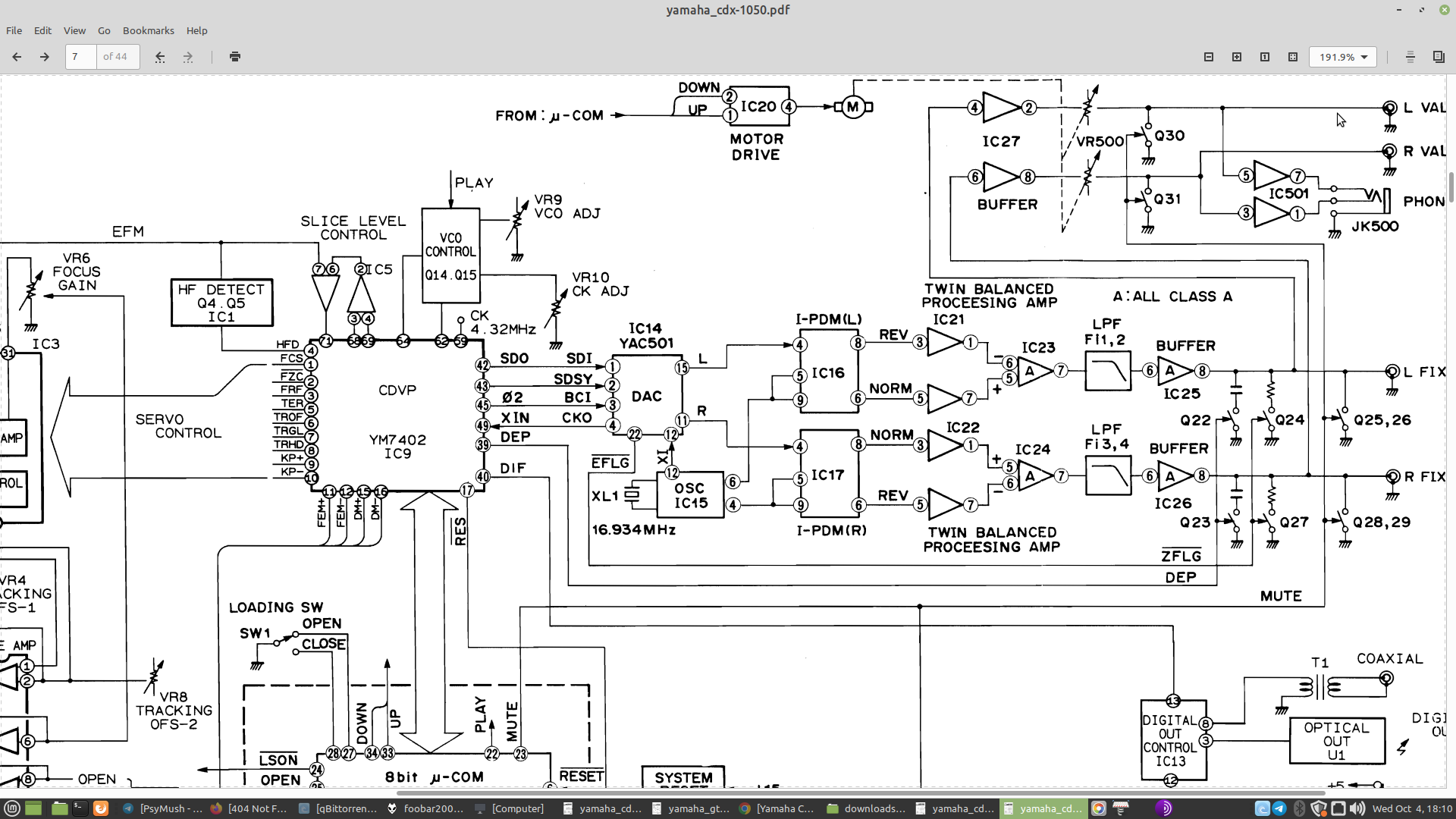
Task: Open the Bookmarks menu
Action: [x=148, y=30]
